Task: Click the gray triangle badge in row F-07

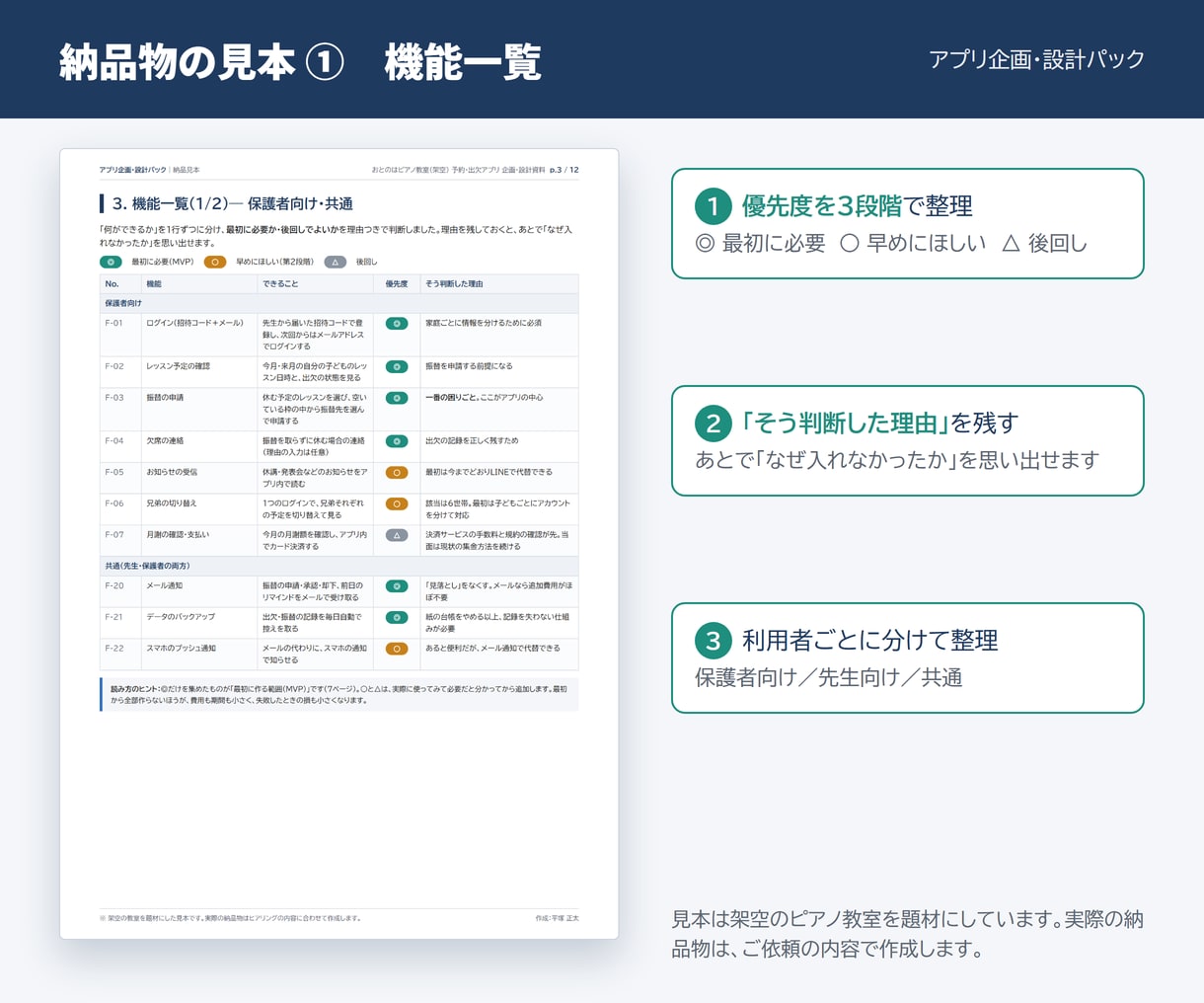Action: click(x=397, y=535)
